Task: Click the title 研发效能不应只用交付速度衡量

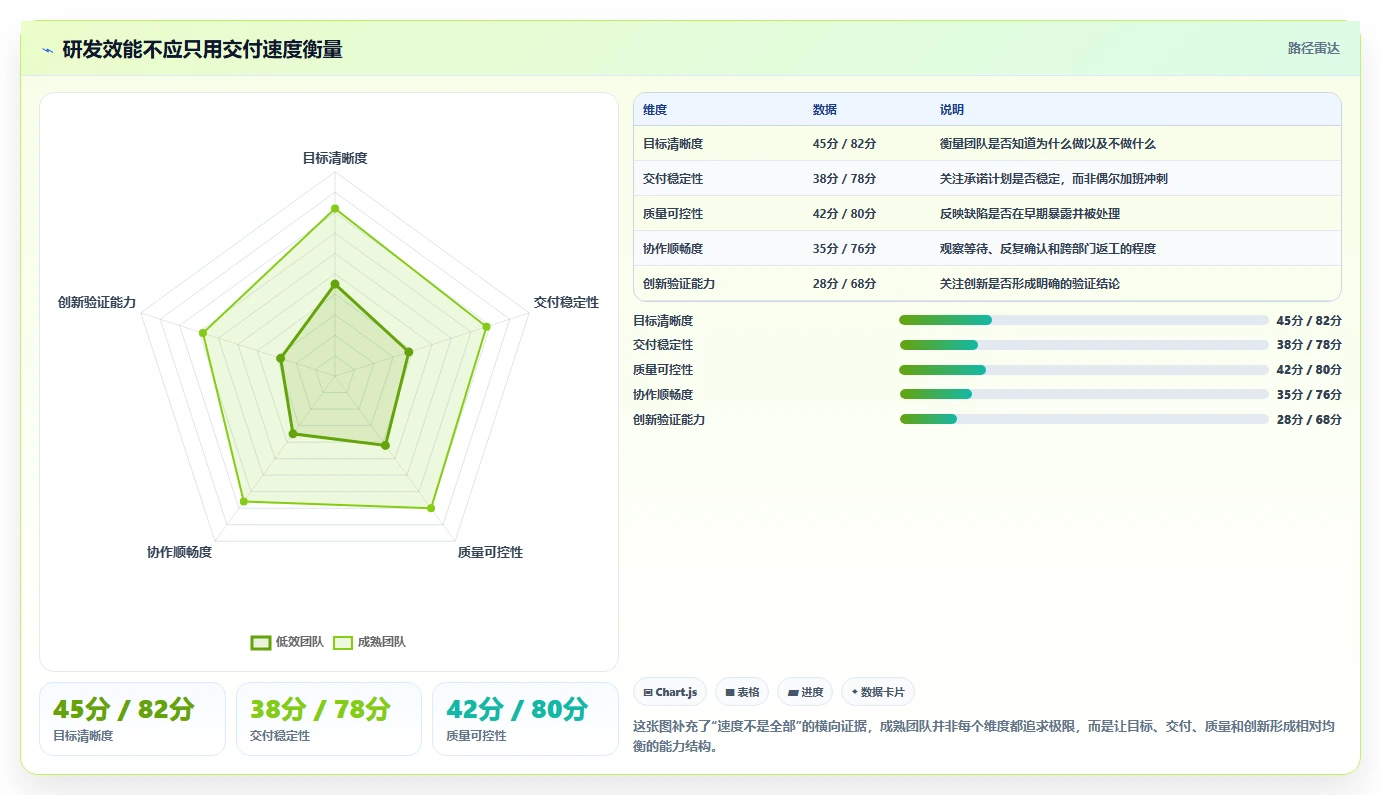Action: [203, 49]
